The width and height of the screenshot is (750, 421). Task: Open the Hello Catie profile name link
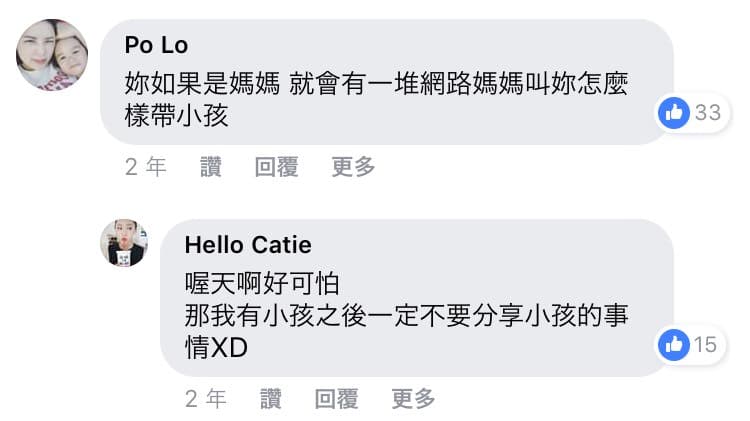click(248, 245)
